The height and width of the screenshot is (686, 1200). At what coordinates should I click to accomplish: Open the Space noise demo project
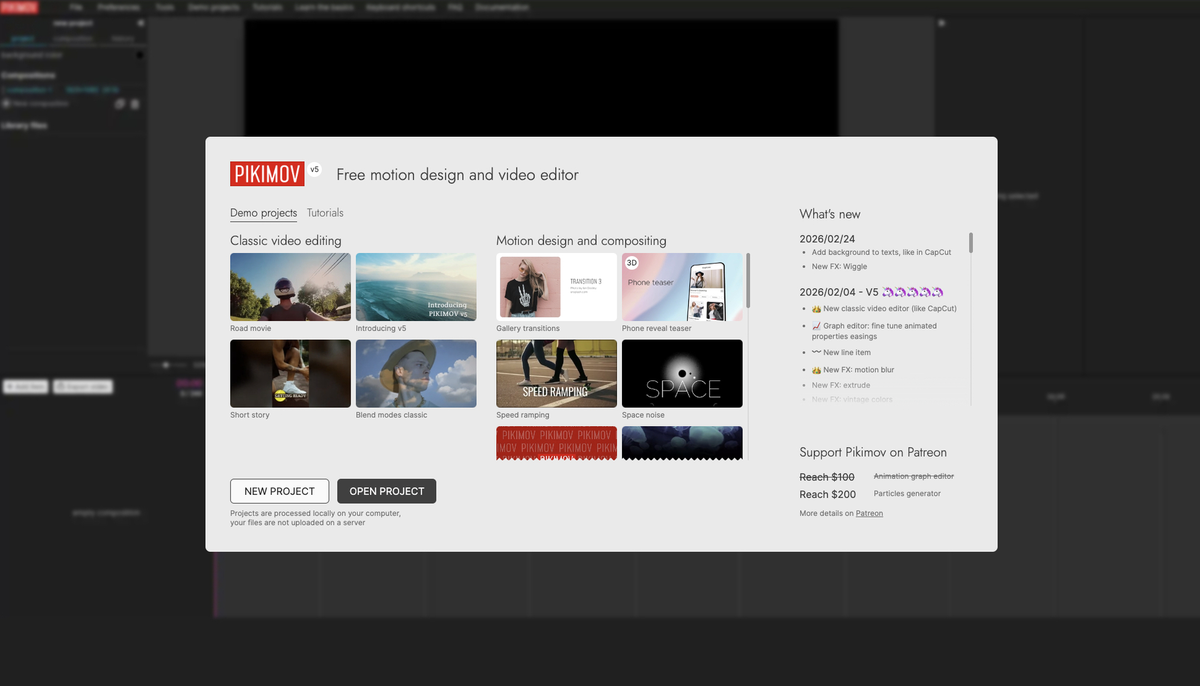[x=682, y=373]
